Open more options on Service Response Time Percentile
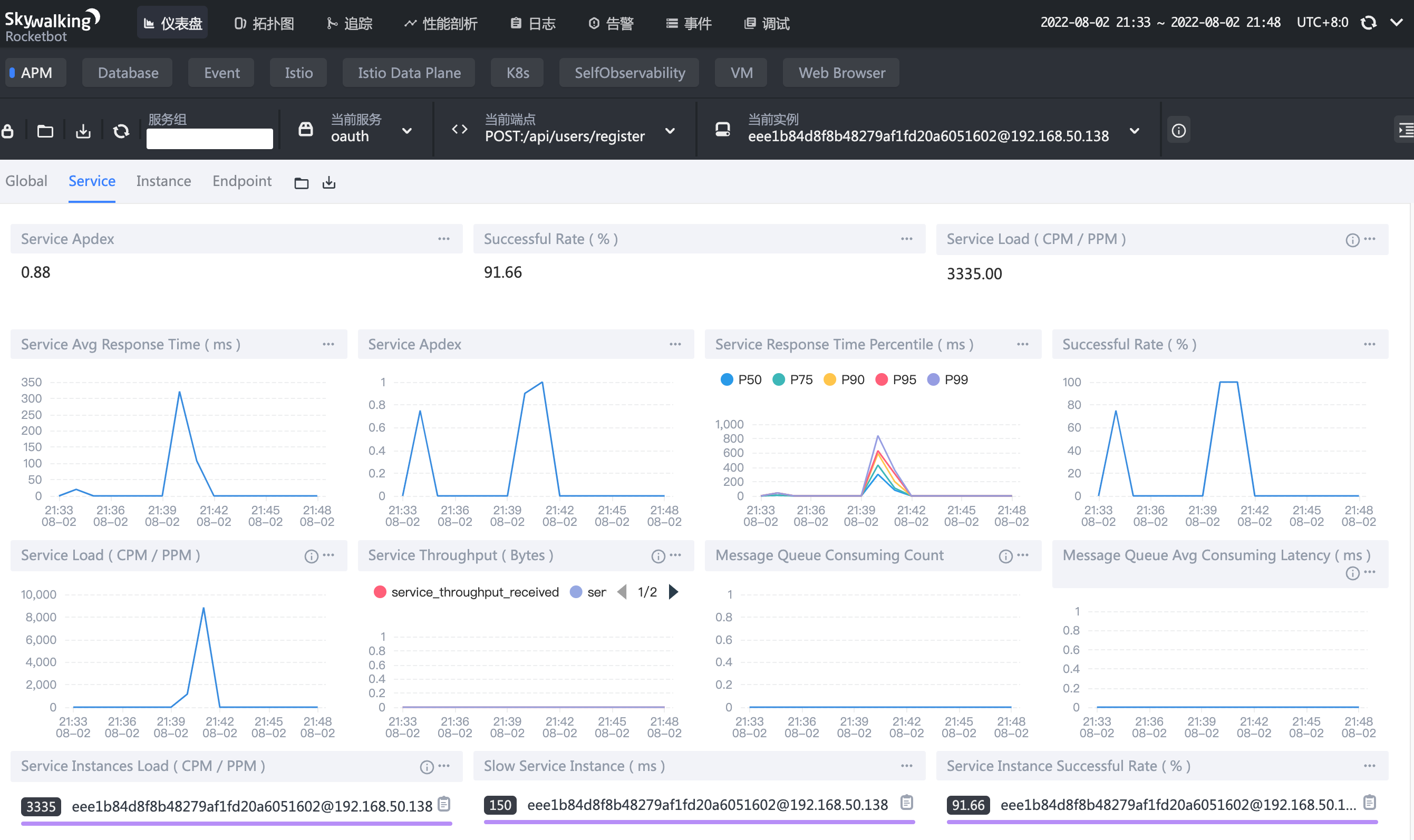The image size is (1414, 840). tap(1023, 344)
